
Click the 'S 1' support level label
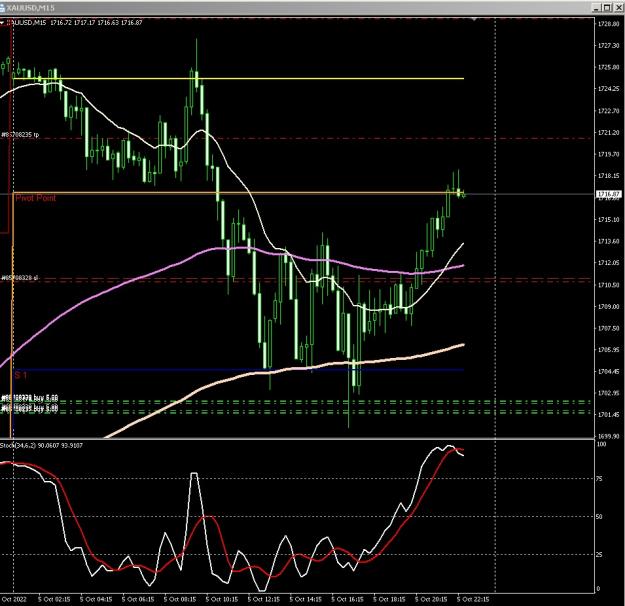21,375
